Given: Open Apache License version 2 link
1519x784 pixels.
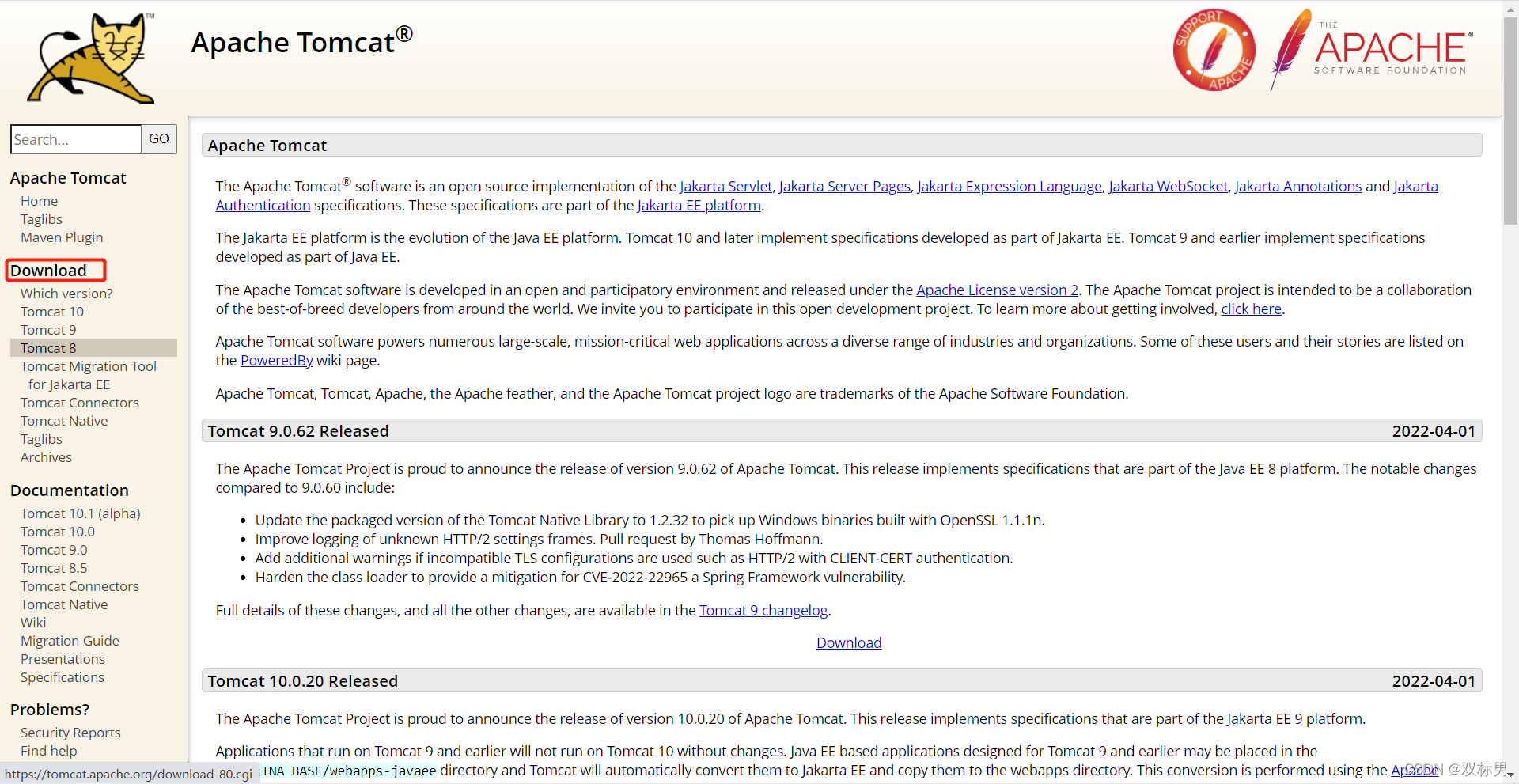Looking at the screenshot, I should [997, 290].
